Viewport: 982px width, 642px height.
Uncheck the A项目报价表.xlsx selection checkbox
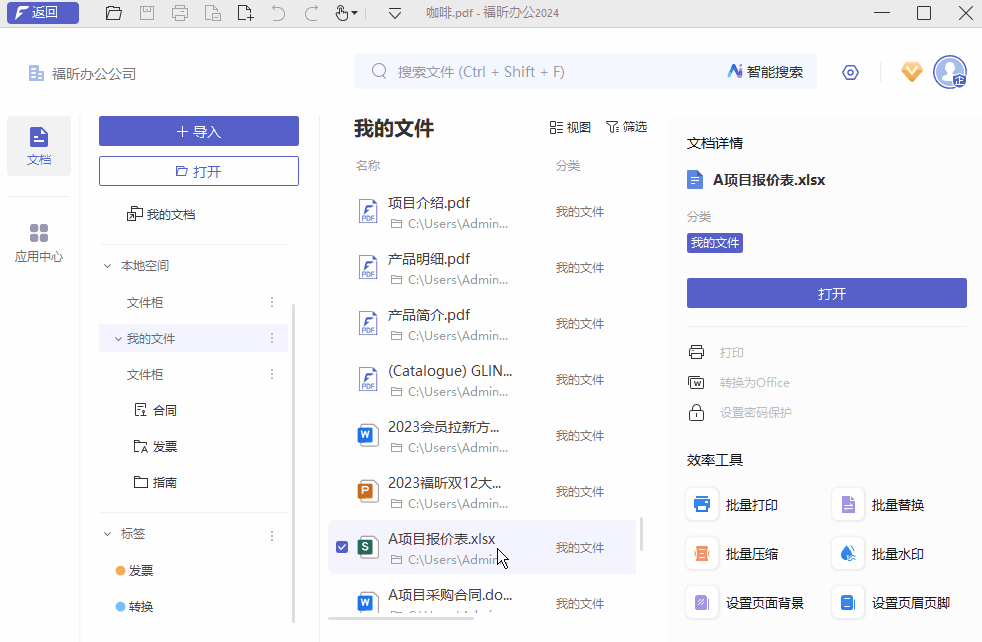coord(343,547)
